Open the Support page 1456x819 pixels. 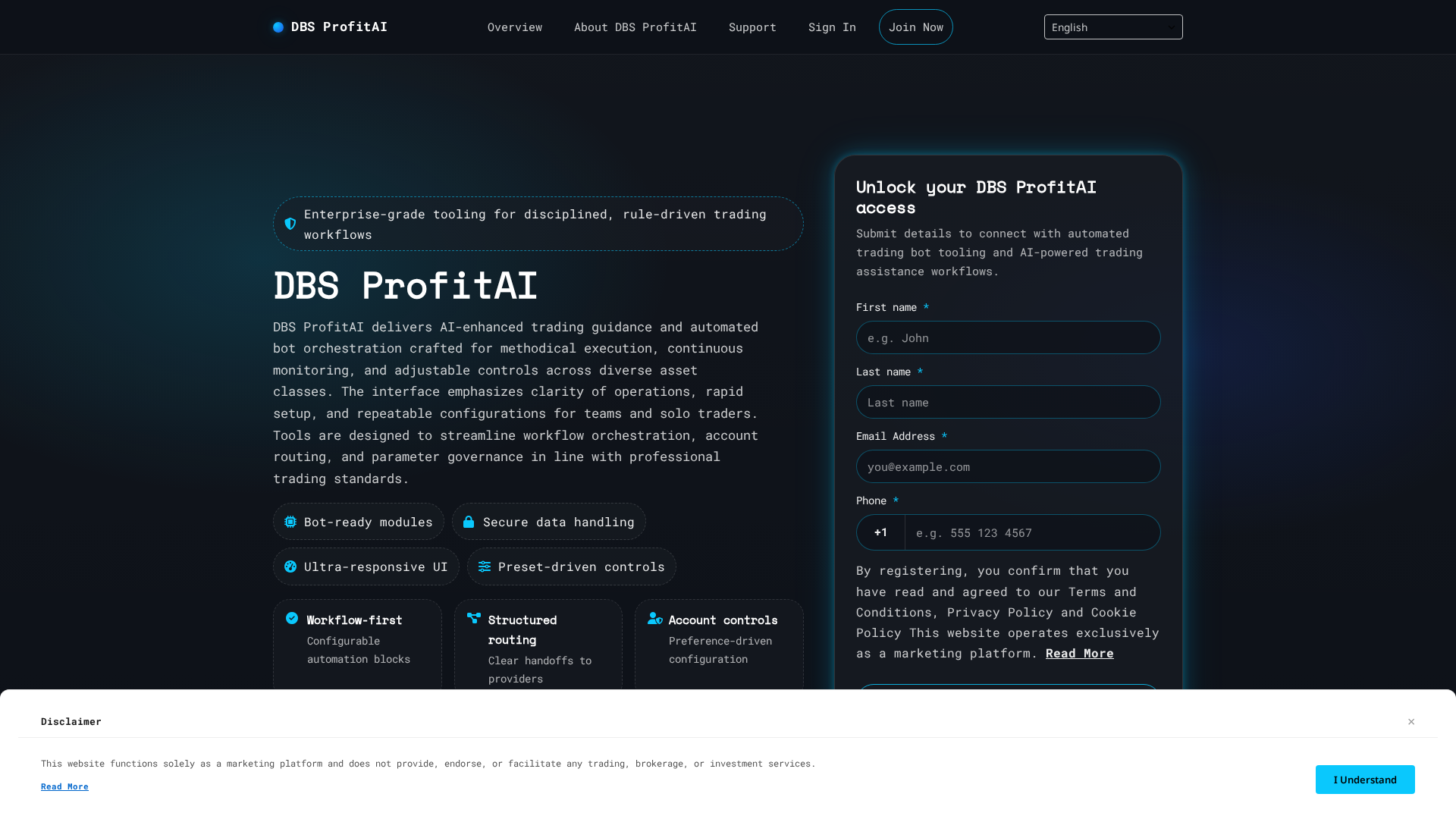[x=752, y=27]
